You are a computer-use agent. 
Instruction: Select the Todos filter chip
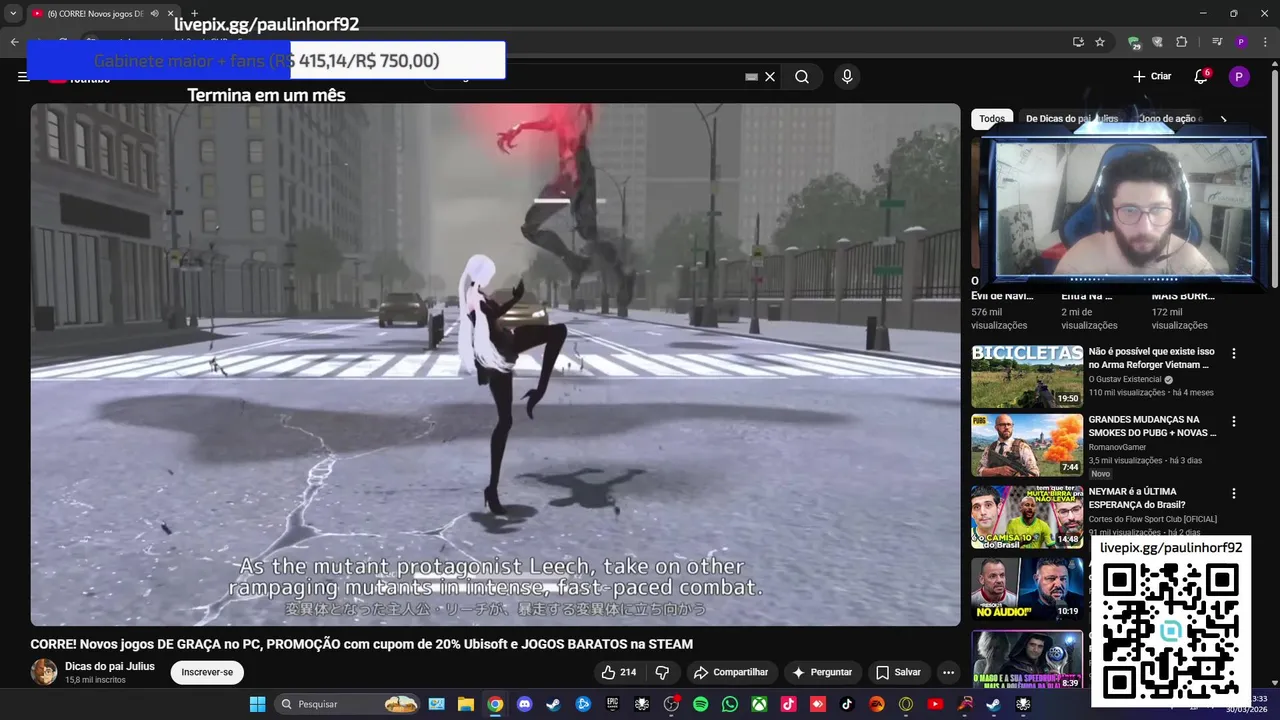[x=992, y=119]
